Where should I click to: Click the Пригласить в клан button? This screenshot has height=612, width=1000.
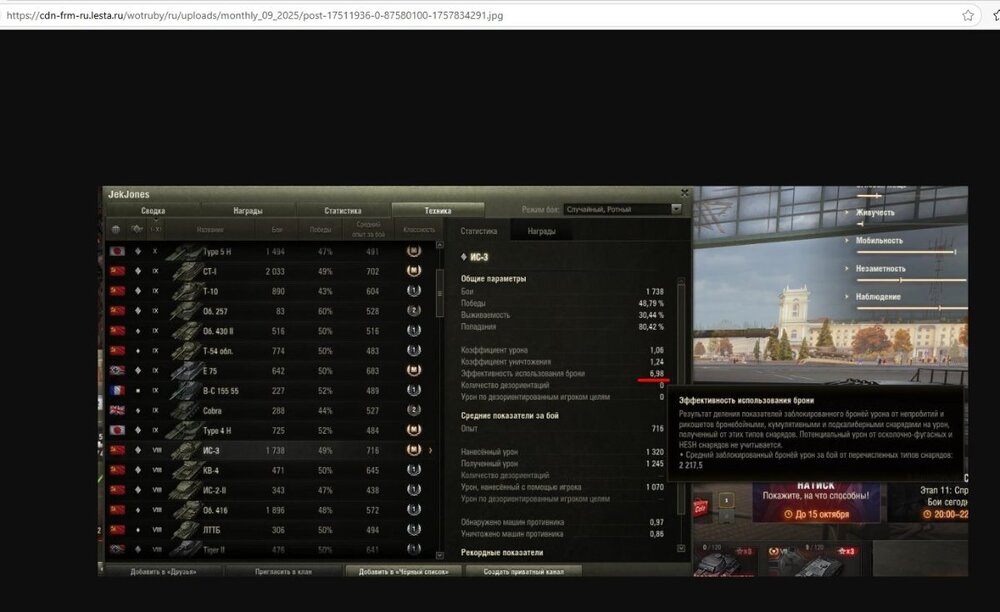click(x=284, y=571)
